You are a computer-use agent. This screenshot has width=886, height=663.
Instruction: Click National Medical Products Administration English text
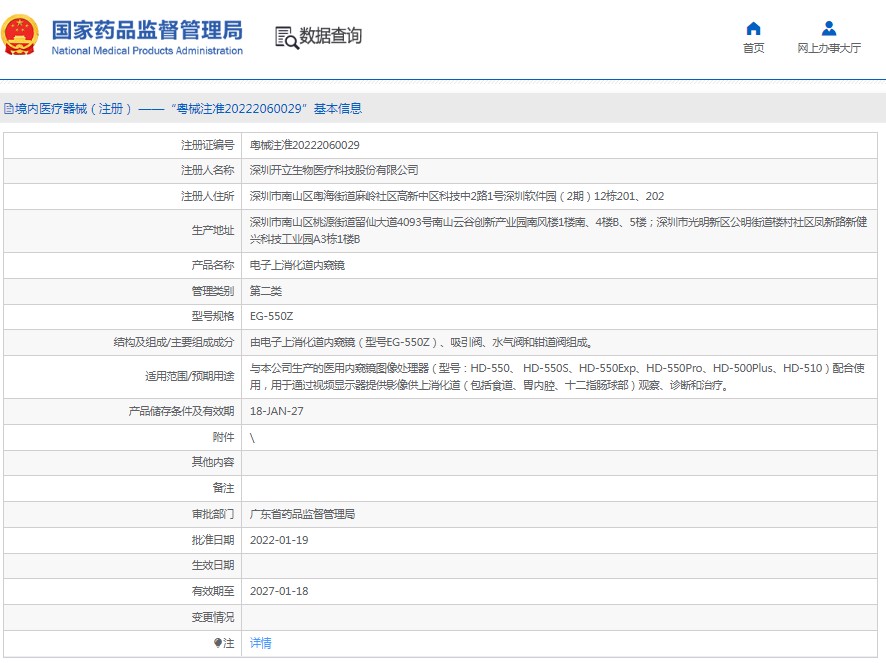(147, 50)
